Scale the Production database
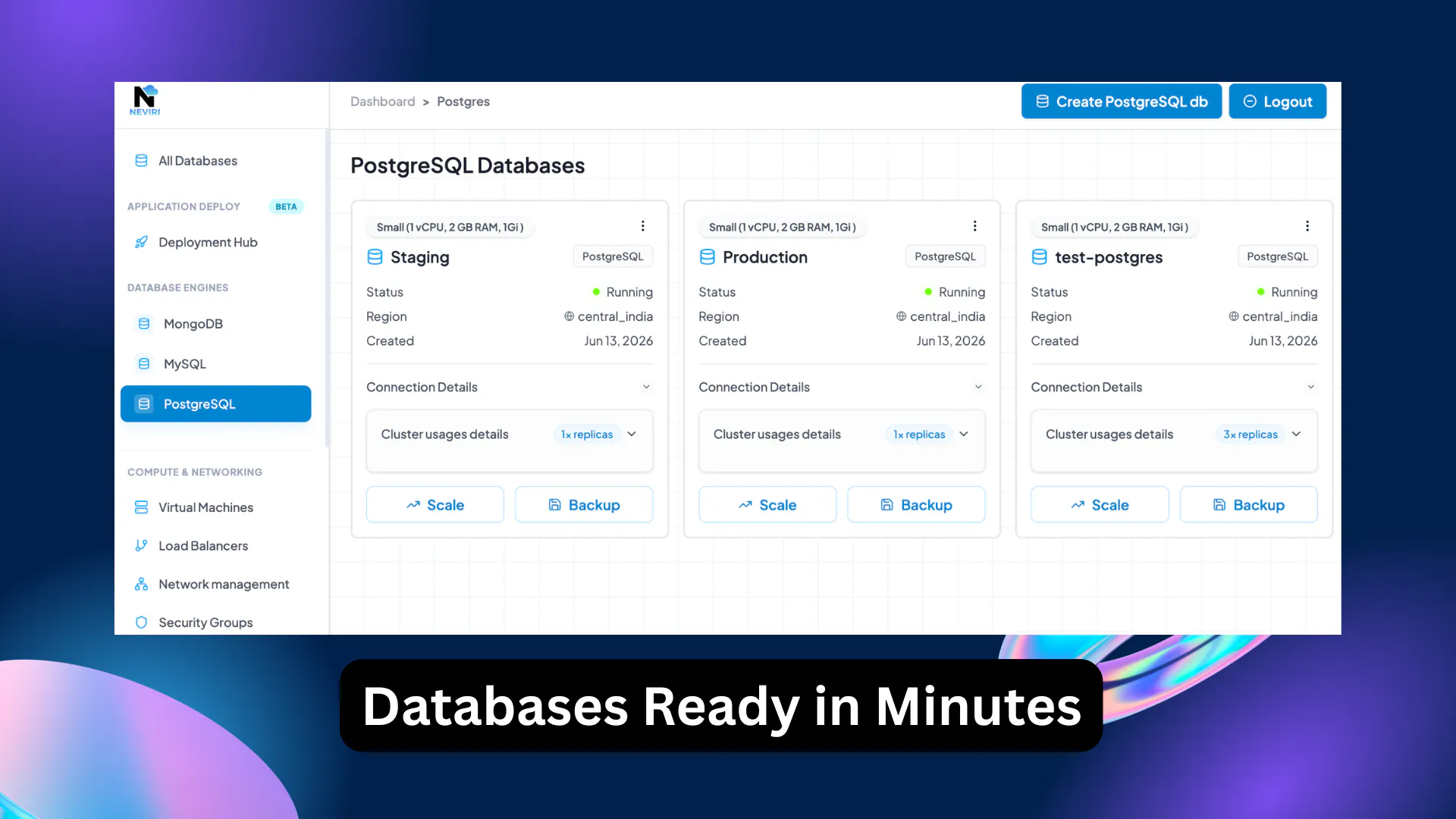 click(767, 505)
